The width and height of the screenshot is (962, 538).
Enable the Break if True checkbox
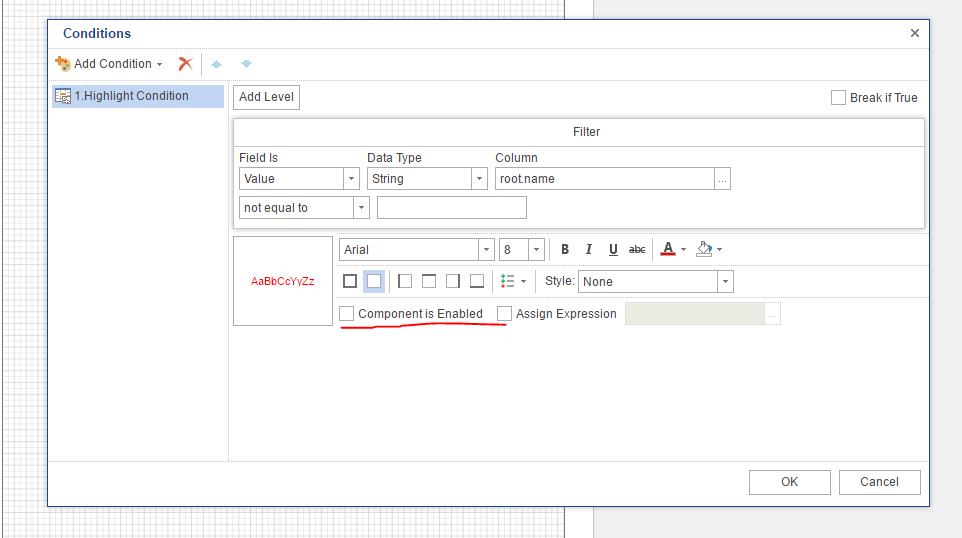click(x=838, y=98)
